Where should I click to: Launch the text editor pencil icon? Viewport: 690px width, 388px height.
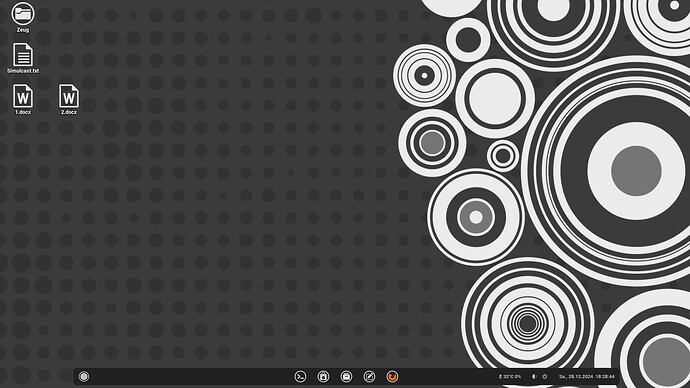point(369,377)
